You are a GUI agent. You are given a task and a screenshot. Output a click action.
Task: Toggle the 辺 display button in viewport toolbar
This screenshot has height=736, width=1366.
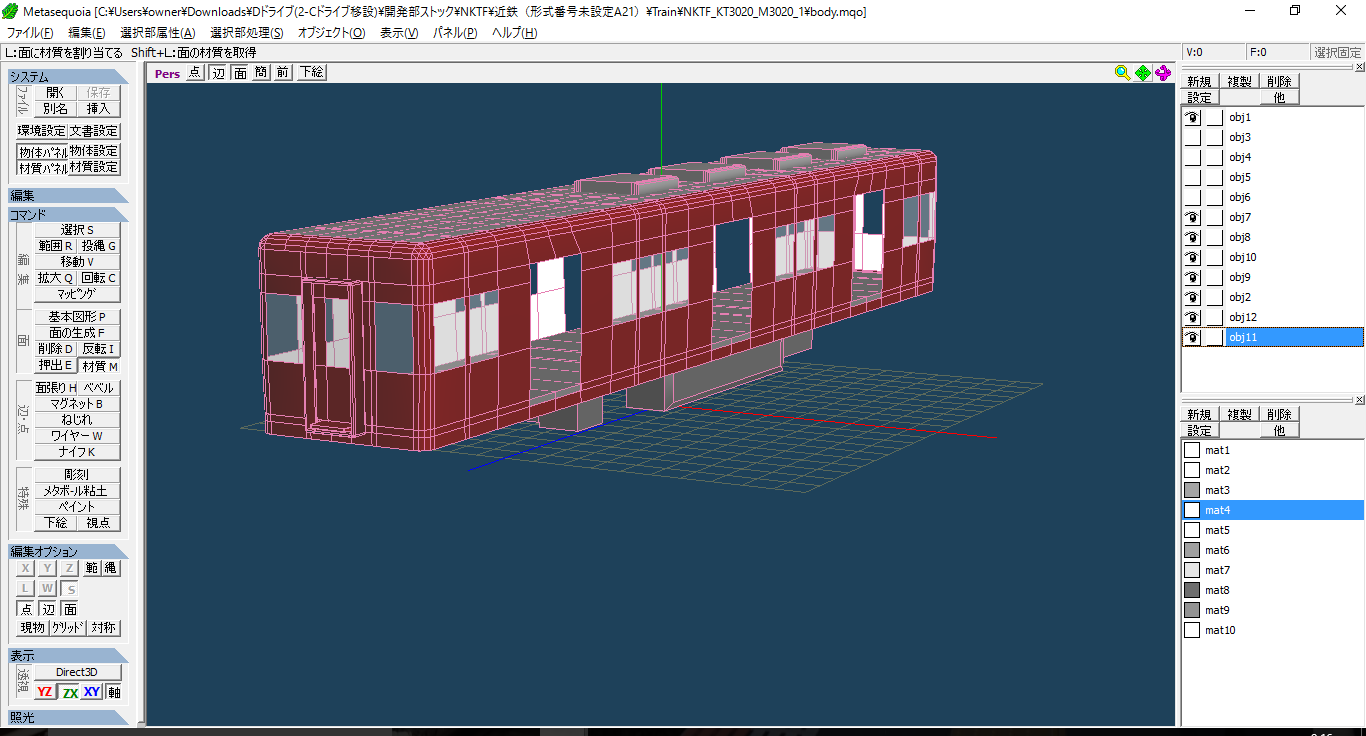(x=218, y=72)
